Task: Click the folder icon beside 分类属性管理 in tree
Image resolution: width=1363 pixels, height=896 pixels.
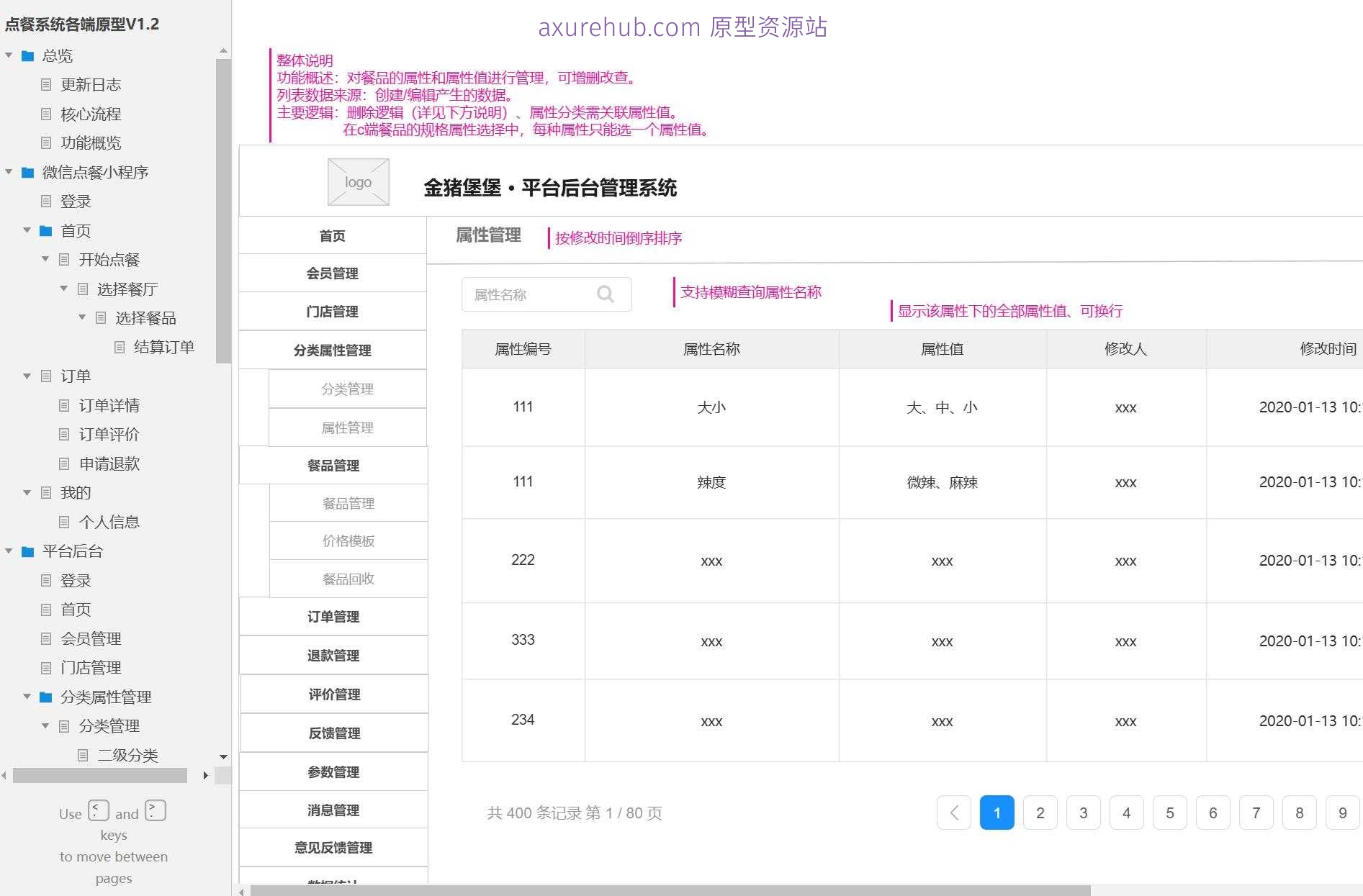Action: pos(46,697)
